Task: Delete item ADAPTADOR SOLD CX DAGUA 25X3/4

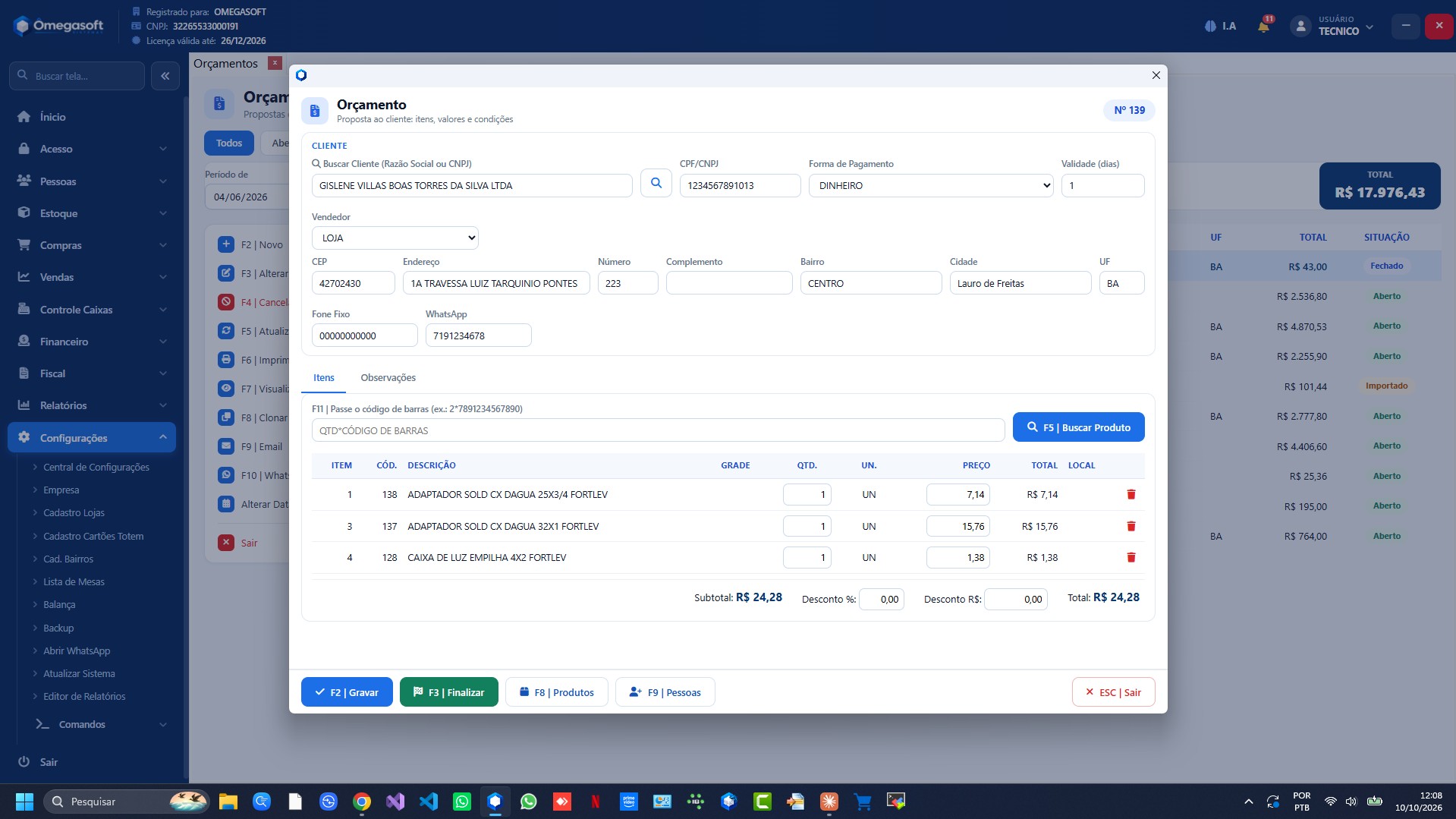Action: pos(1131,495)
